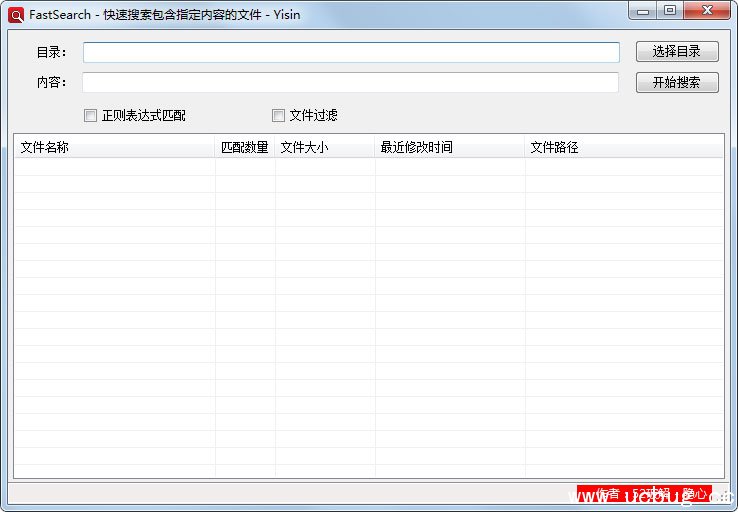The width and height of the screenshot is (738, 512).
Task: Enable the 正则表达式匹配 checkbox
Action: point(91,115)
